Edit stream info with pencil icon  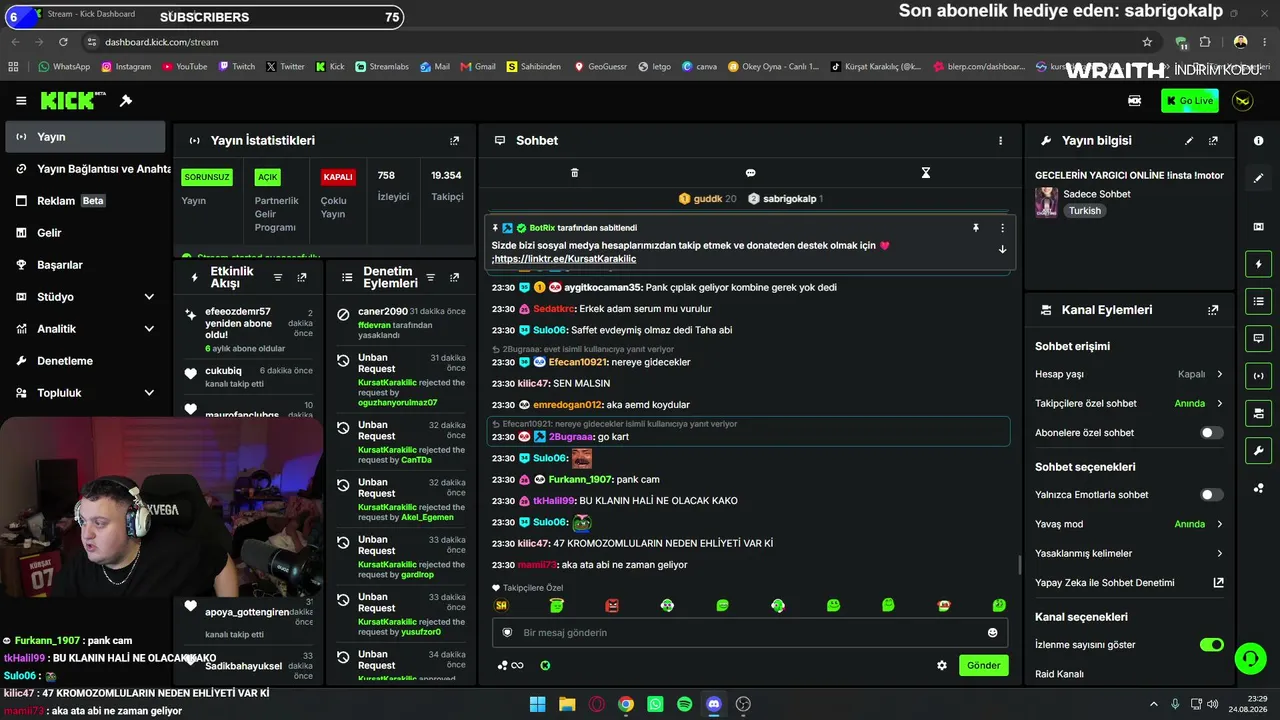click(x=1189, y=141)
